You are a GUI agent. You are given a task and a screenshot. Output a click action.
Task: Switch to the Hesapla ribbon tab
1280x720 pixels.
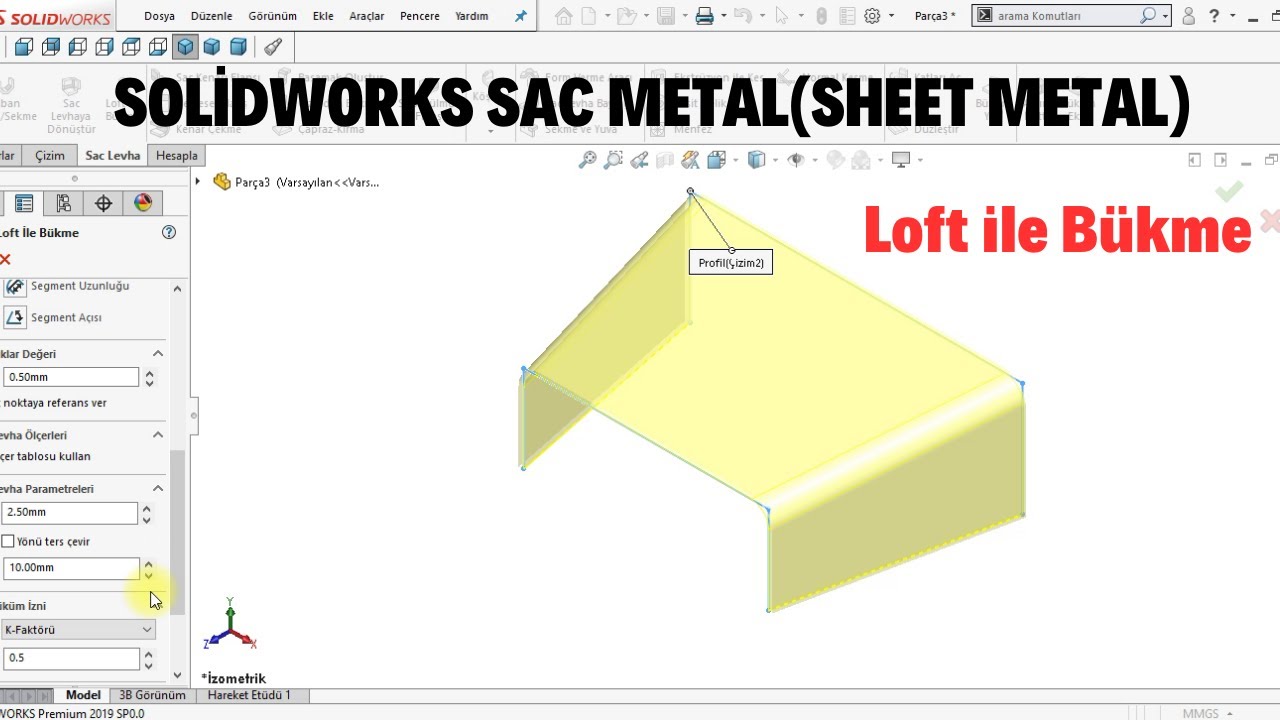click(x=177, y=155)
